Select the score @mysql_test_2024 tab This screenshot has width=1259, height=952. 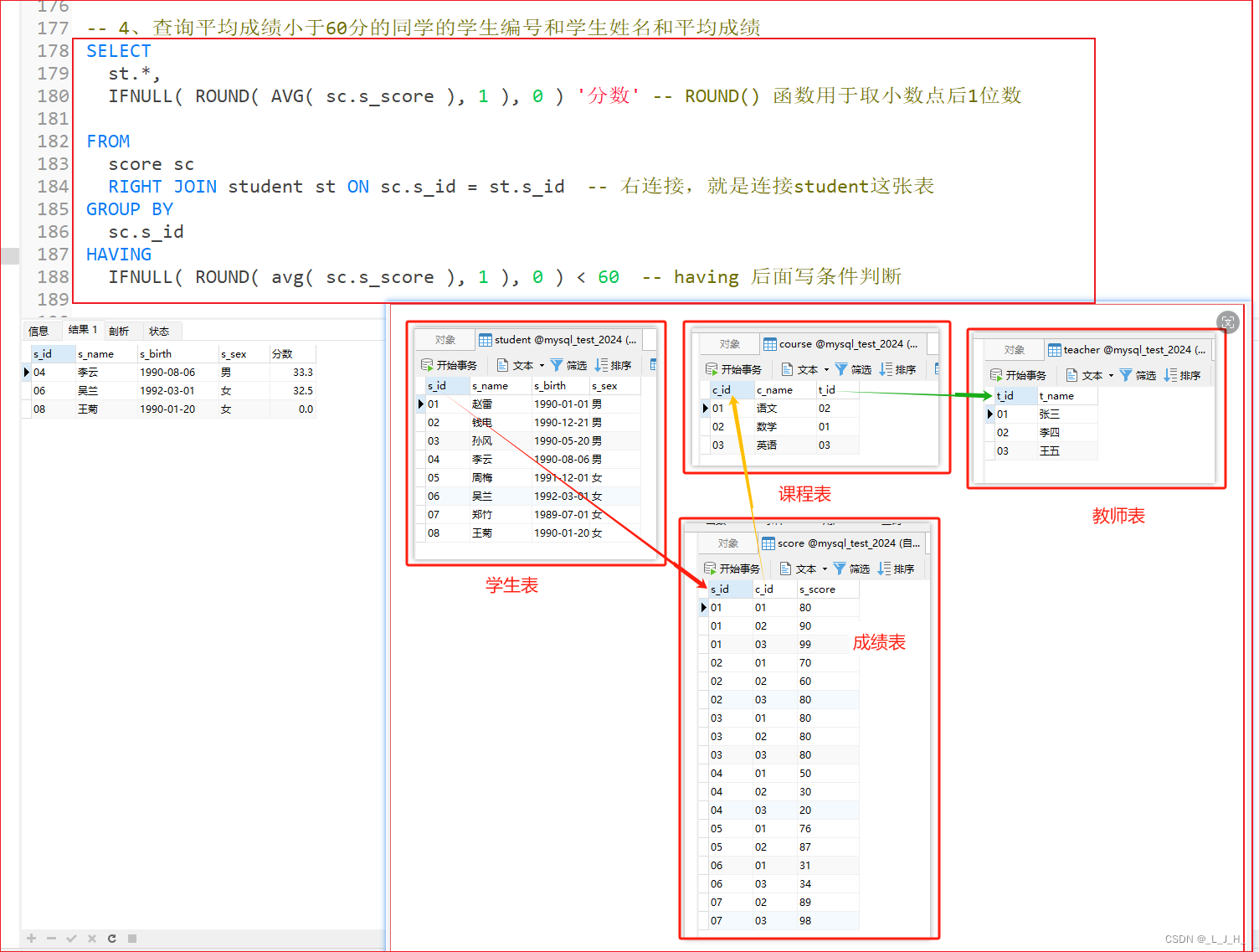[x=840, y=543]
